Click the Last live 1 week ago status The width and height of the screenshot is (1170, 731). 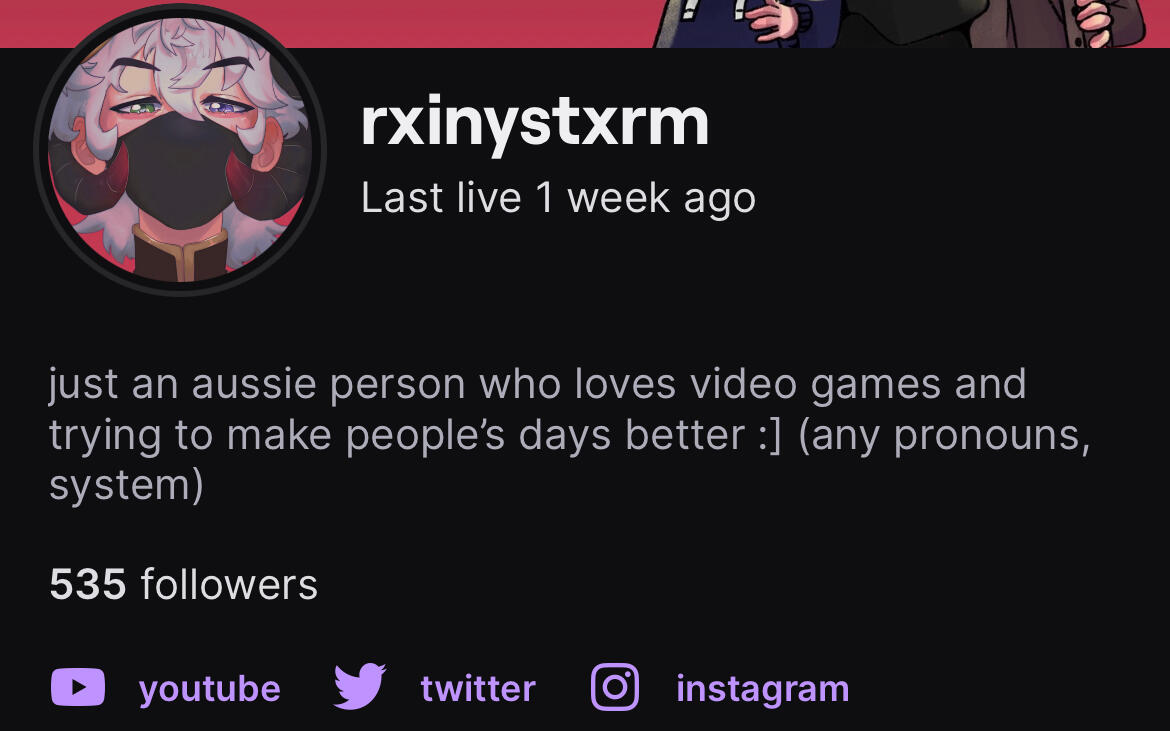558,198
